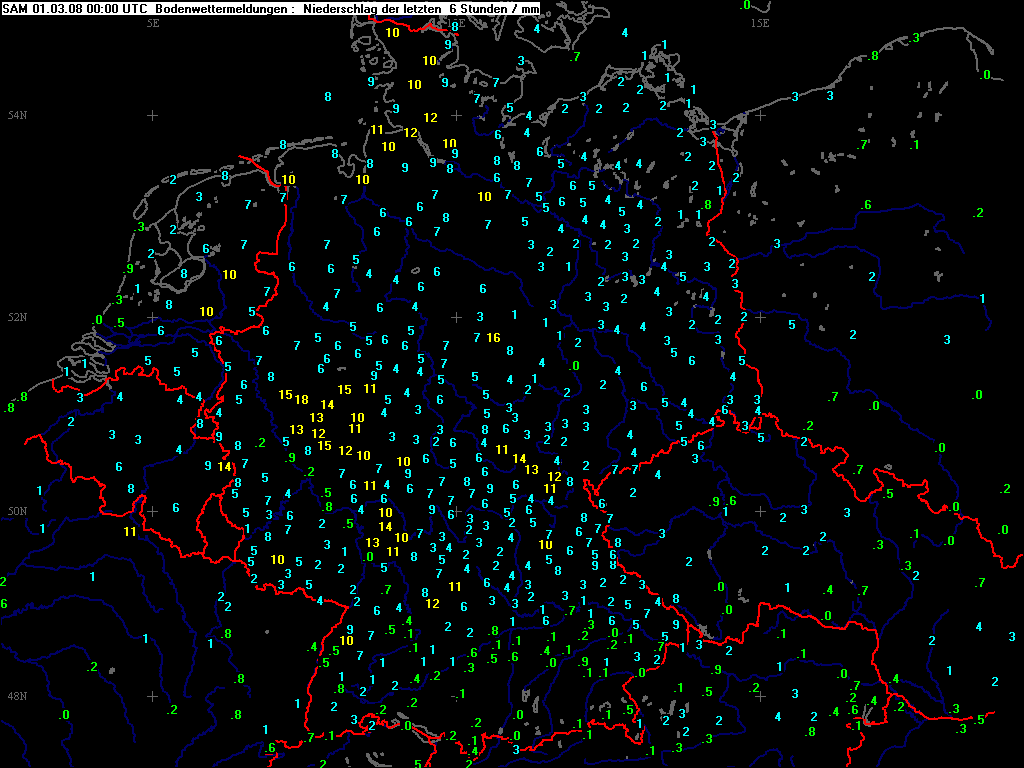Screen dimensions: 1024x768
Task: Select the 54N latitude label
Action: (15, 116)
